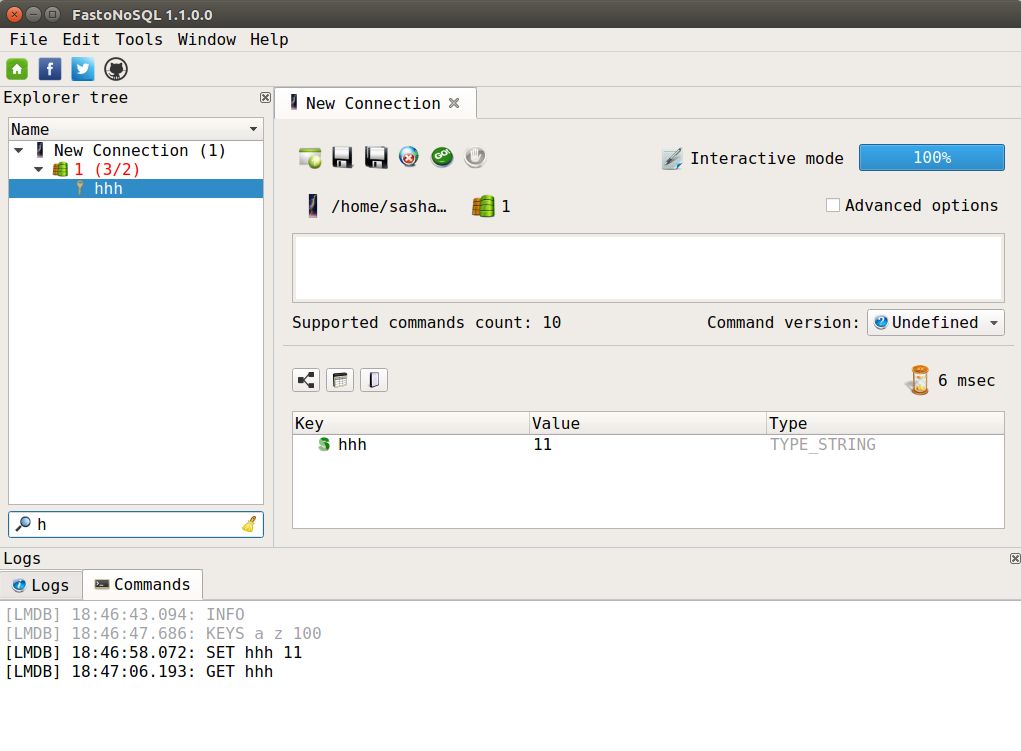Click the Interactive mode label

[767, 158]
